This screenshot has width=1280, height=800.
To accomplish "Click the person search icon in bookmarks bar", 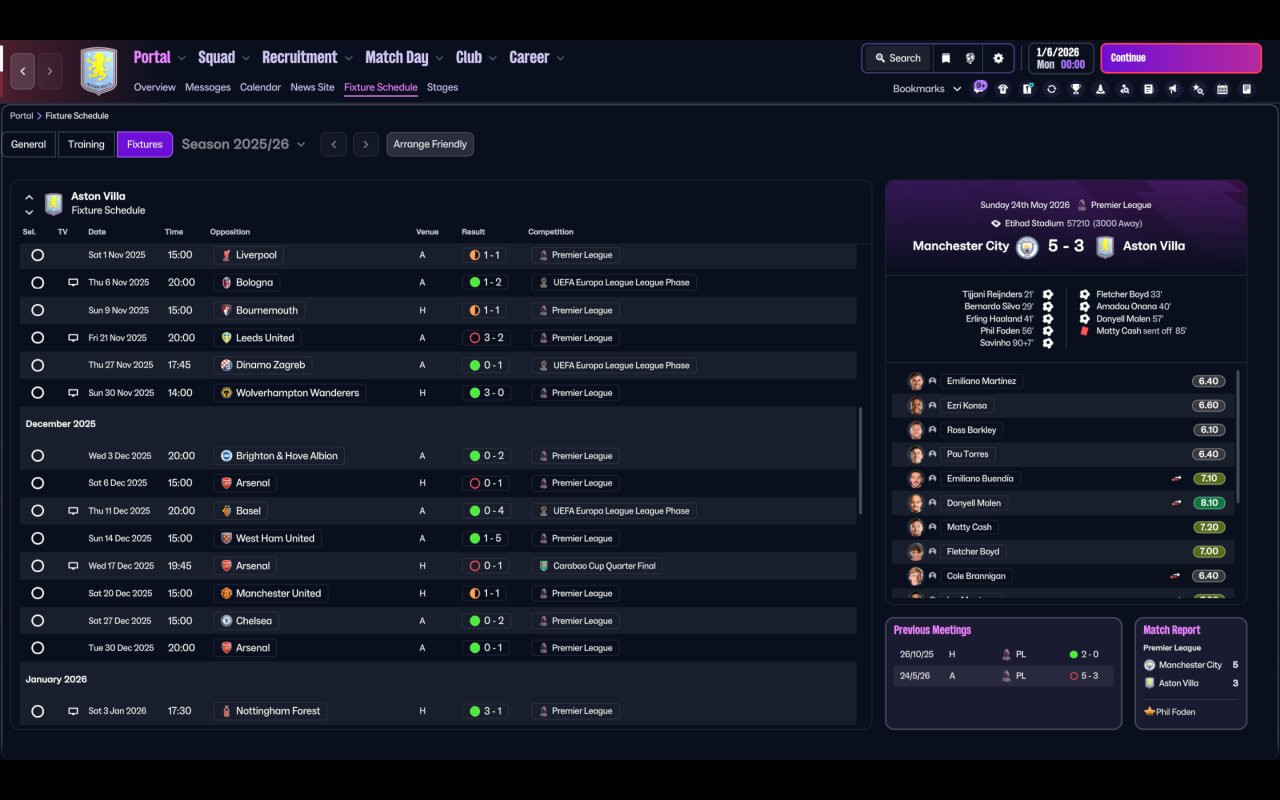I will [x=1124, y=89].
